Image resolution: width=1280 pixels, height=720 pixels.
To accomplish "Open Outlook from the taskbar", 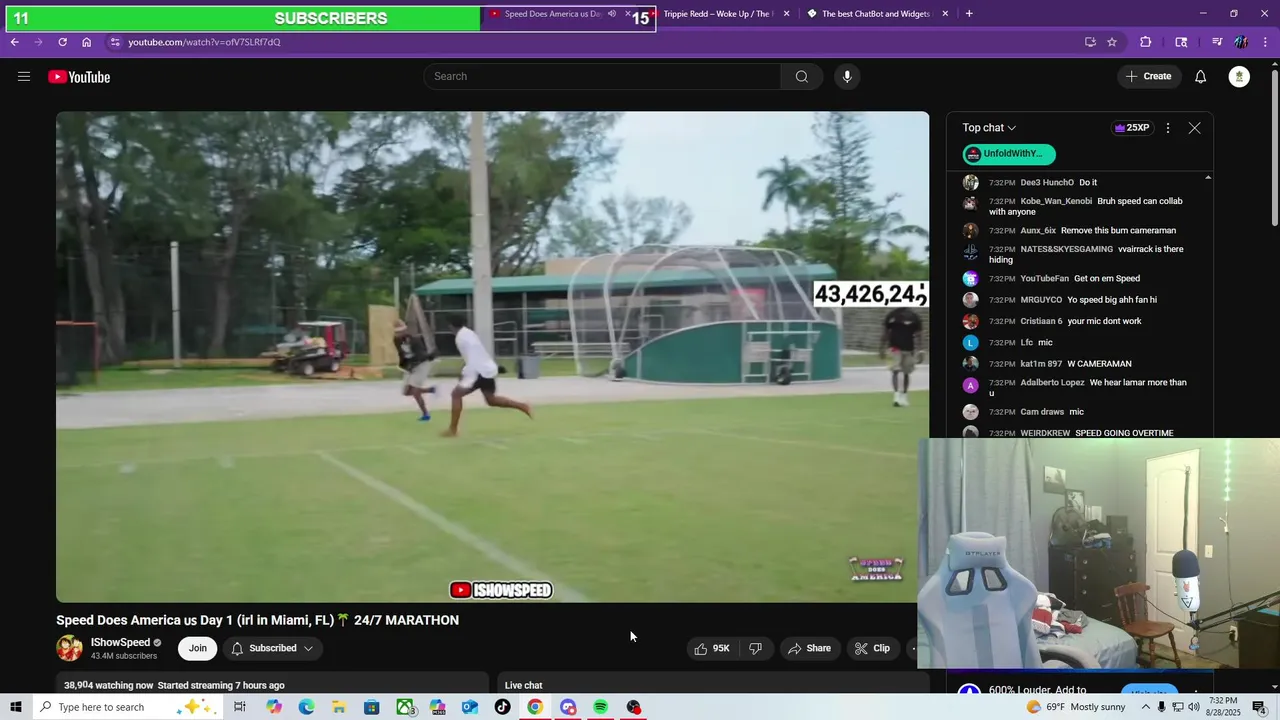I will click(470, 707).
